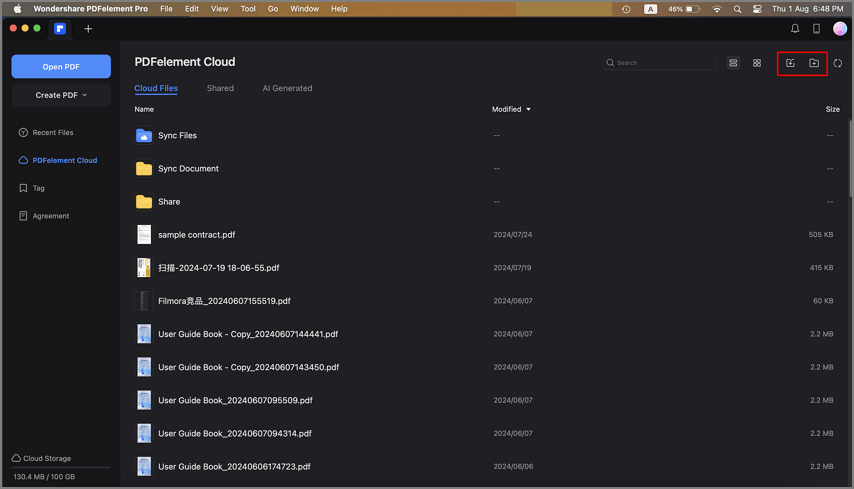Click the Cloud Storage usage bar
Screen dimensions: 854x489
click(61, 467)
